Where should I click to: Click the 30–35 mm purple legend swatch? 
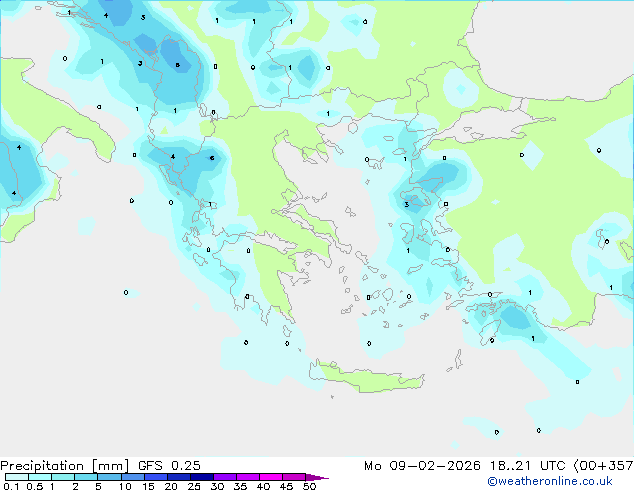coord(225,477)
